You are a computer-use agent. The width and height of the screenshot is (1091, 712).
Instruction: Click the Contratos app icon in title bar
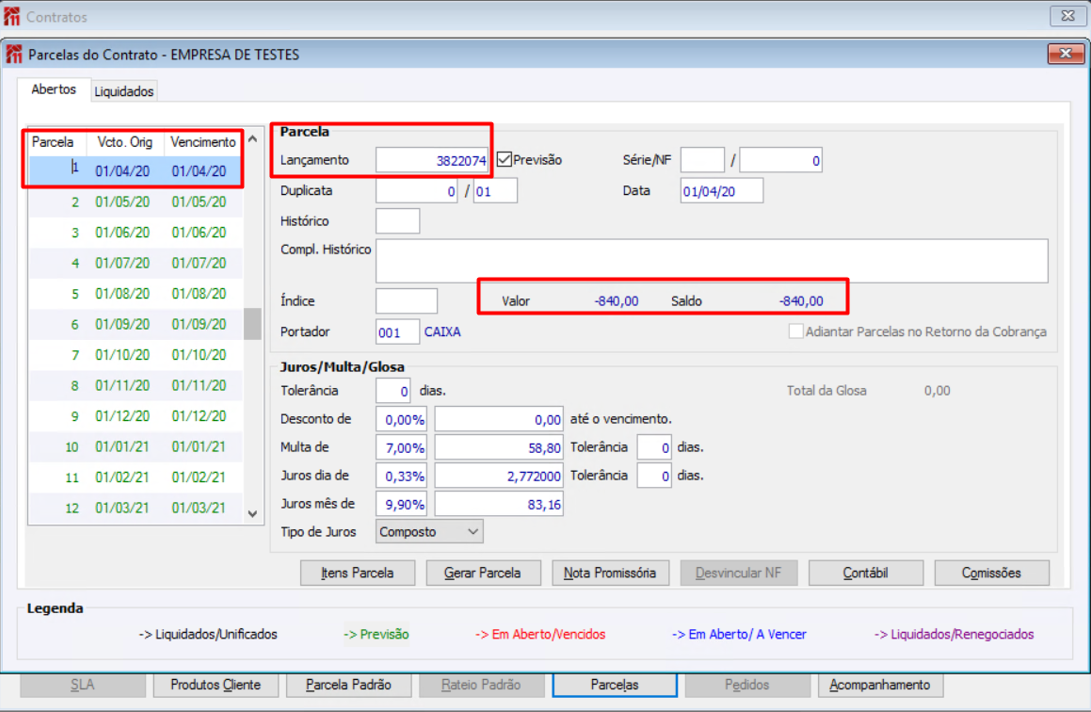coord(12,16)
